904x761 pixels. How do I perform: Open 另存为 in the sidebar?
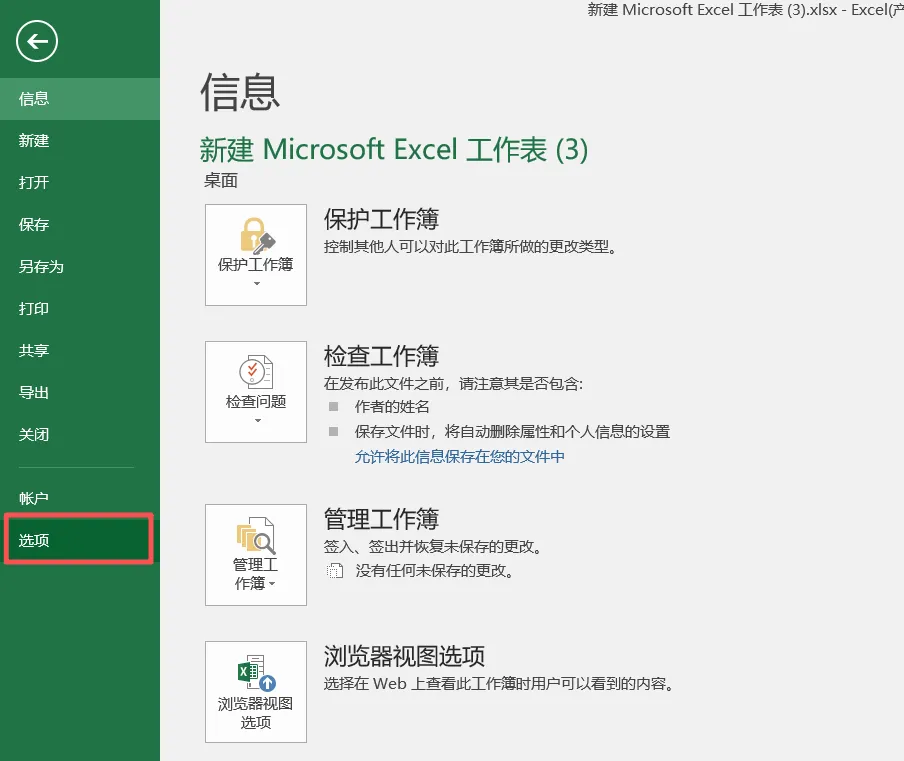tap(80, 267)
